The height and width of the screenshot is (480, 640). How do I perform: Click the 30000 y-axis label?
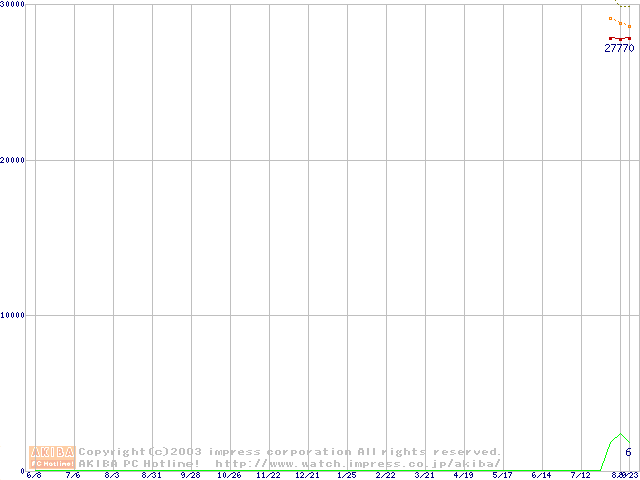click(13, 5)
